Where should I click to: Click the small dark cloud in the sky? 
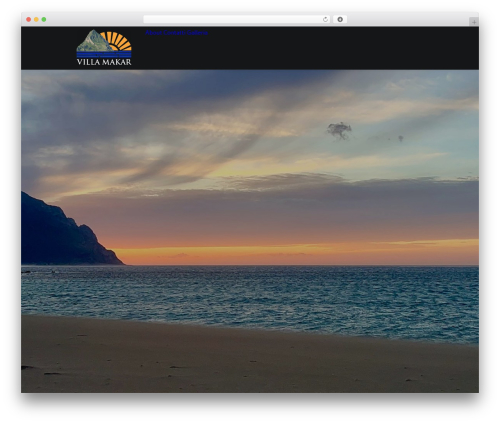click(x=339, y=130)
